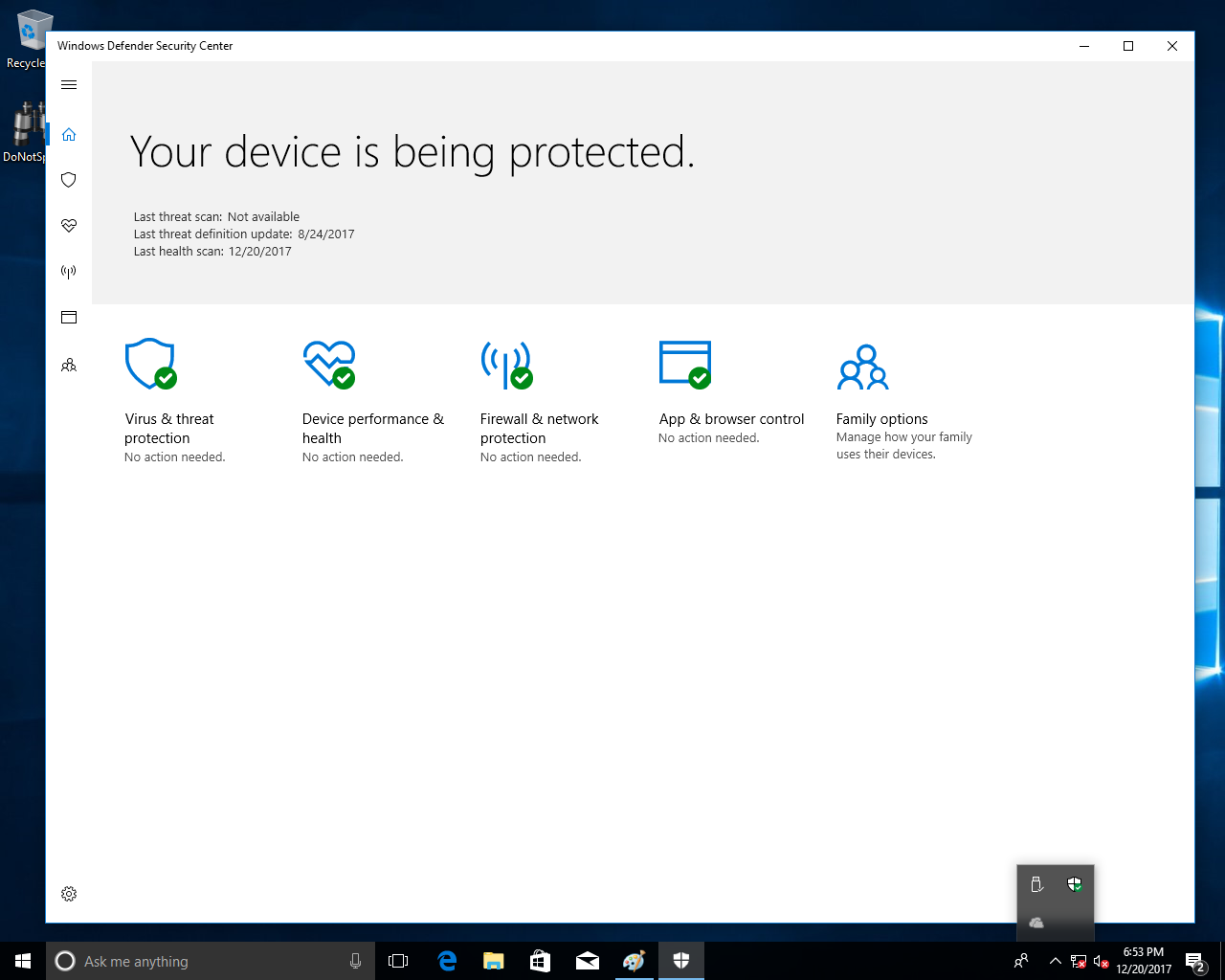Open the Recycle Bin desktop icon
Image resolution: width=1225 pixels, height=980 pixels.
(x=25, y=40)
